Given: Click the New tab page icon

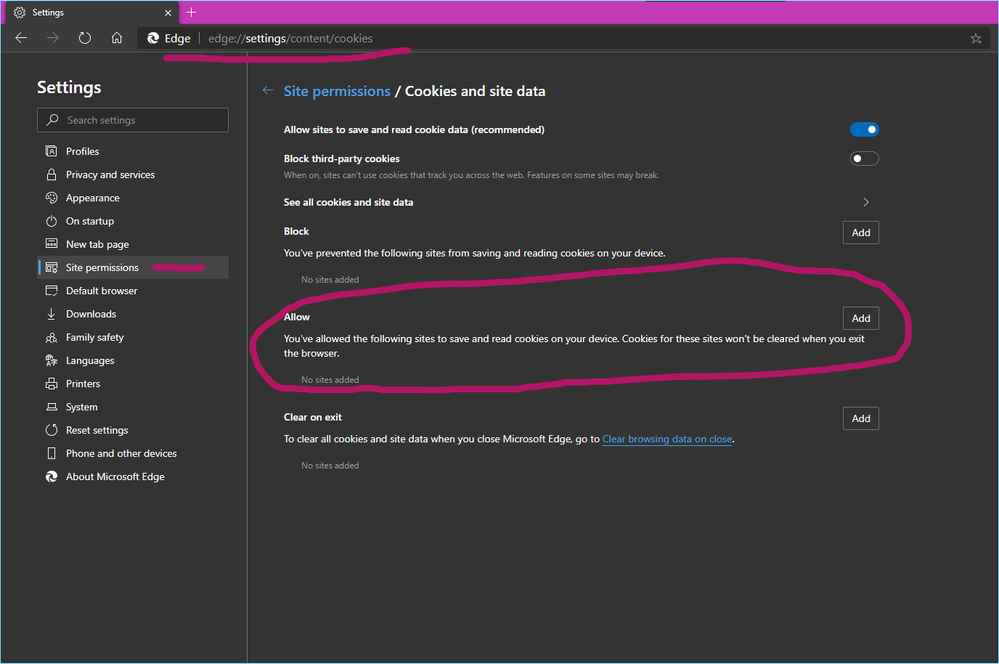Looking at the screenshot, I should [x=52, y=244].
